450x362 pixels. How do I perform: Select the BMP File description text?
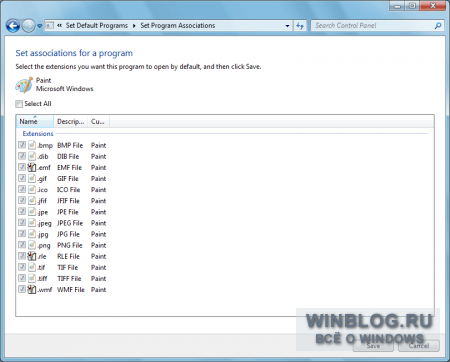[x=70, y=145]
